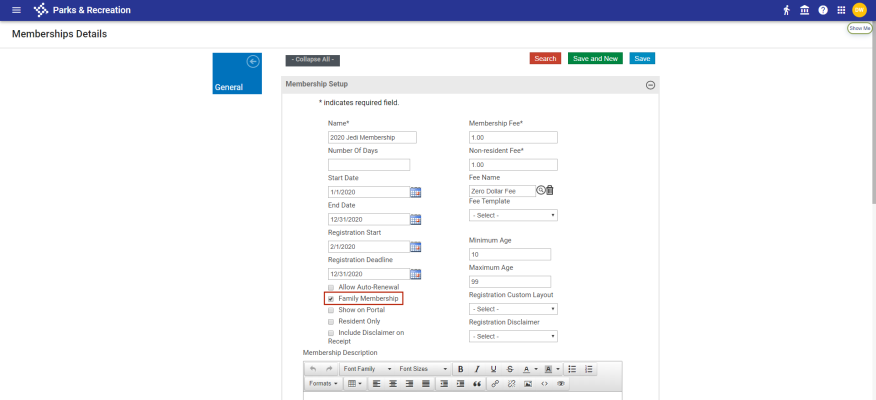Click the walking person icon in header
876x400 pixels.
click(787, 10)
